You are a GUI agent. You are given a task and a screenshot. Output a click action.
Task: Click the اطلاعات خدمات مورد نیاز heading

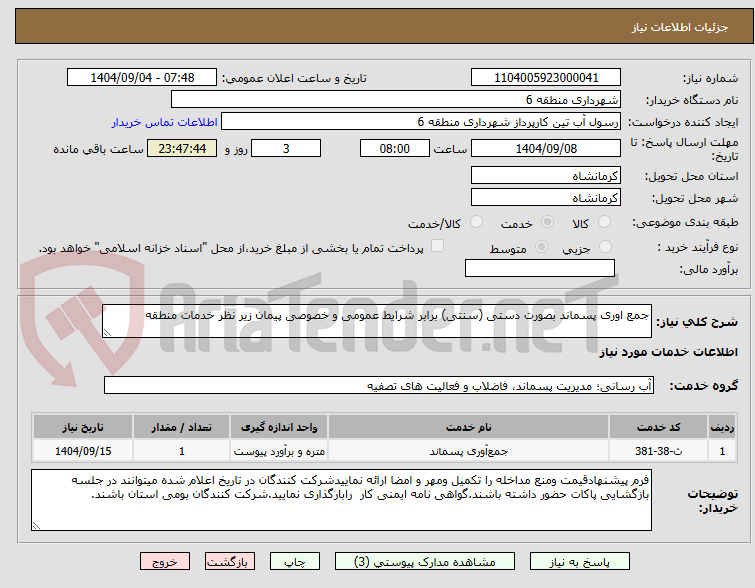[668, 352]
